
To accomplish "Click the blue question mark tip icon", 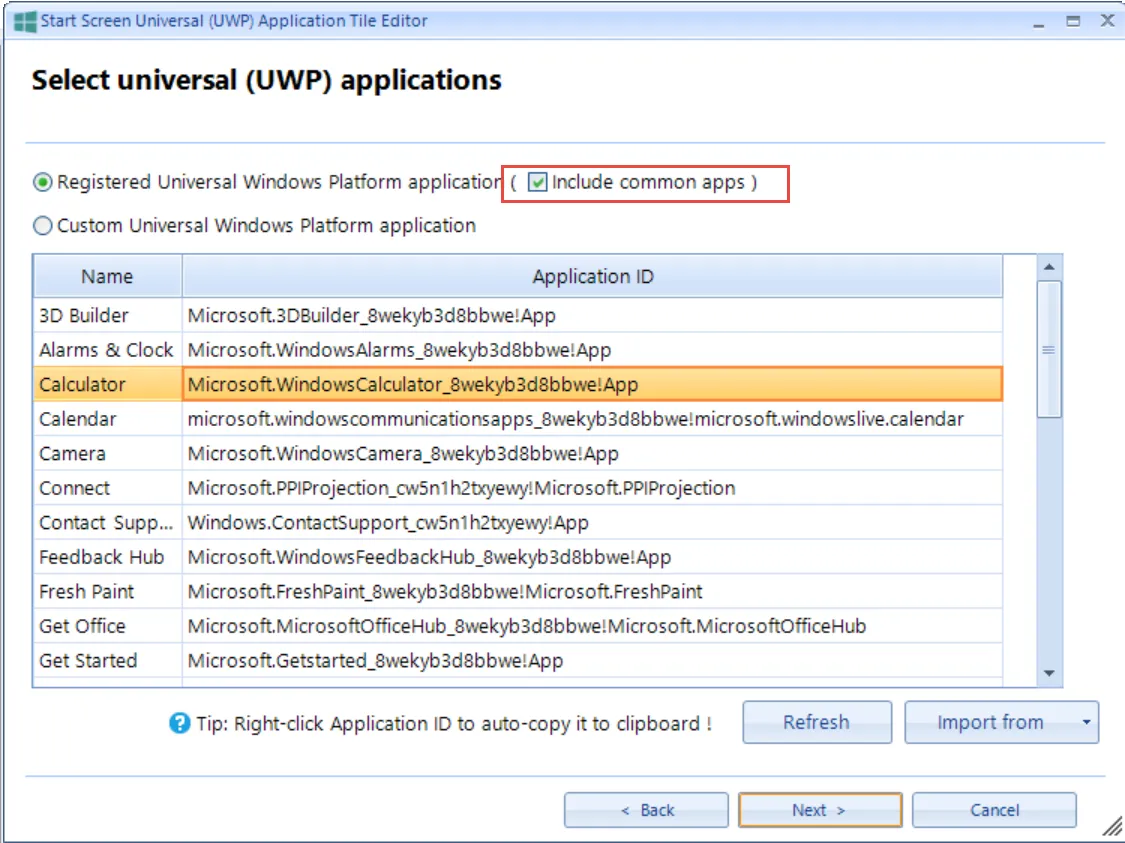I will [179, 723].
